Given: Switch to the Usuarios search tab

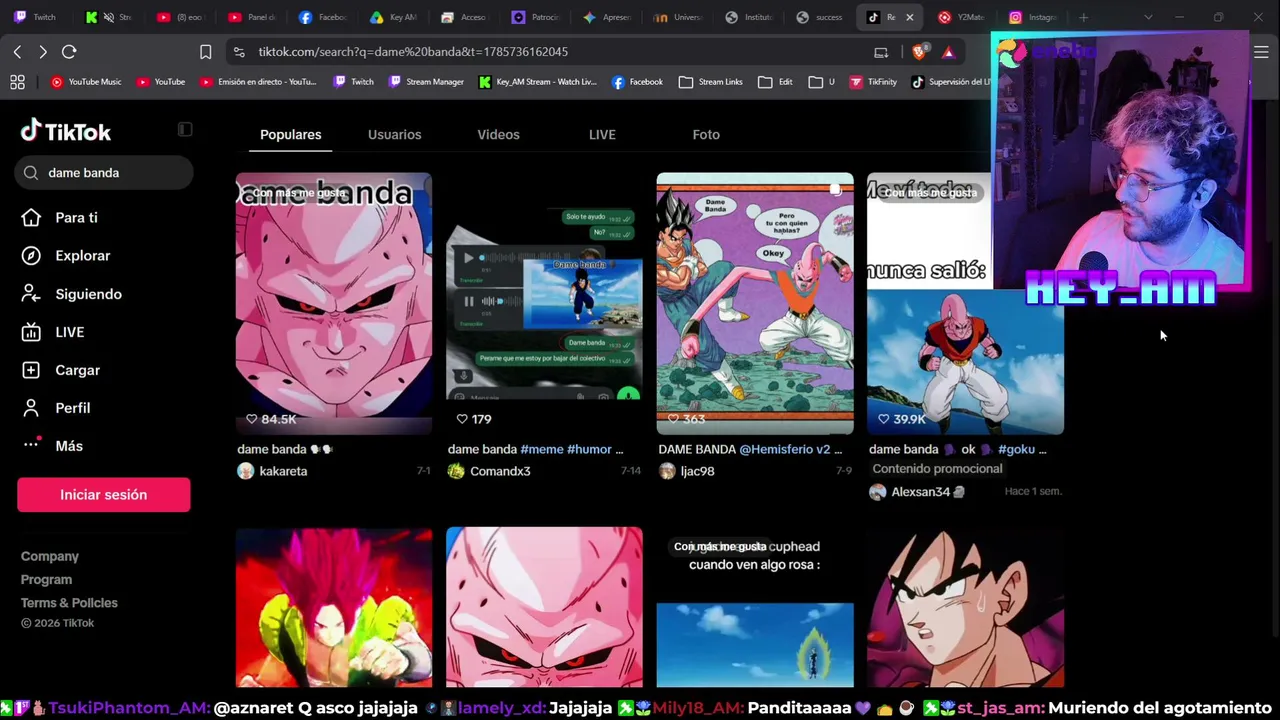Looking at the screenshot, I should (x=394, y=135).
